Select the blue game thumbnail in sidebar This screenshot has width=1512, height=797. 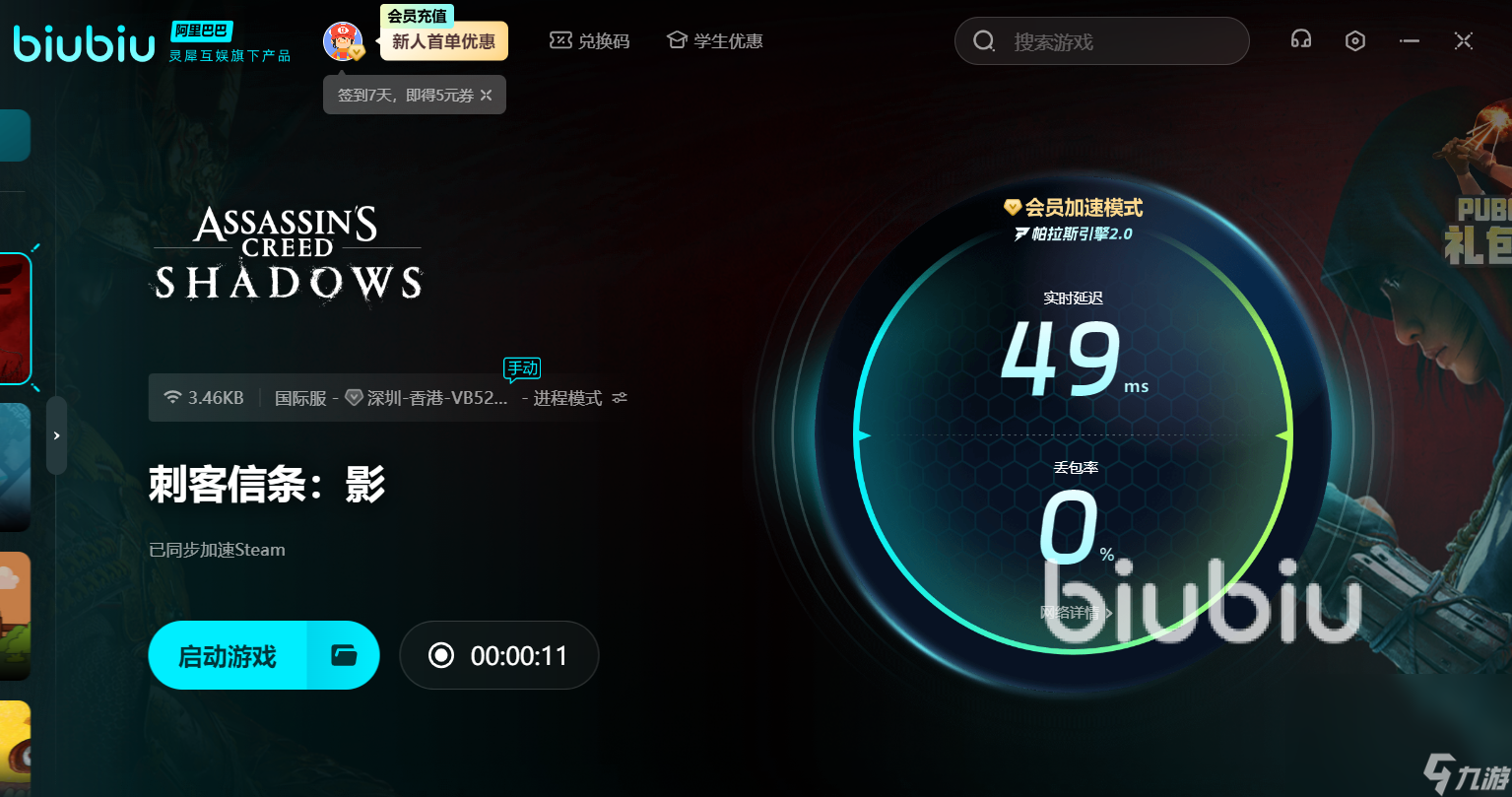click(x=15, y=467)
